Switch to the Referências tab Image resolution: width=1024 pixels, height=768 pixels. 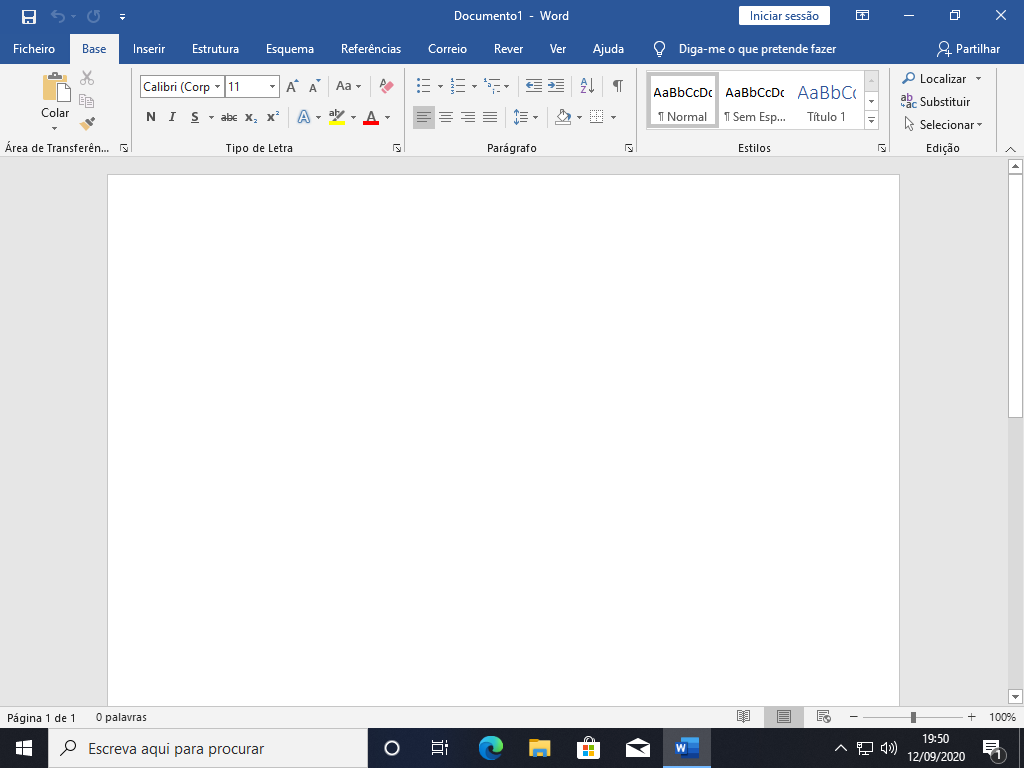[x=371, y=49]
